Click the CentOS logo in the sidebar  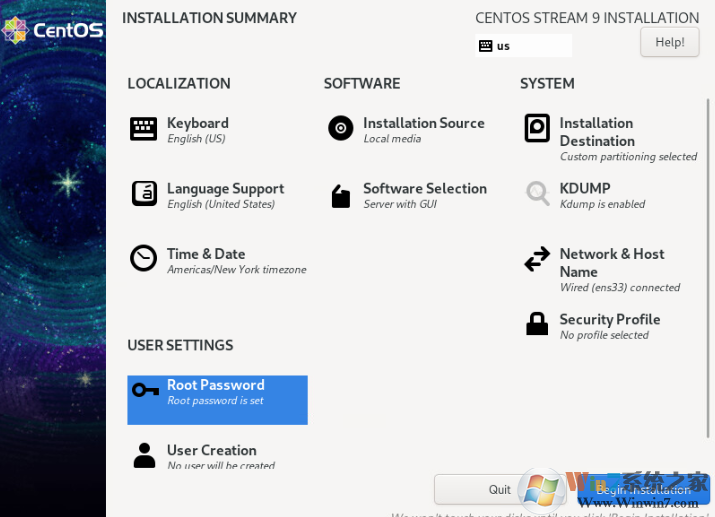tap(53, 30)
